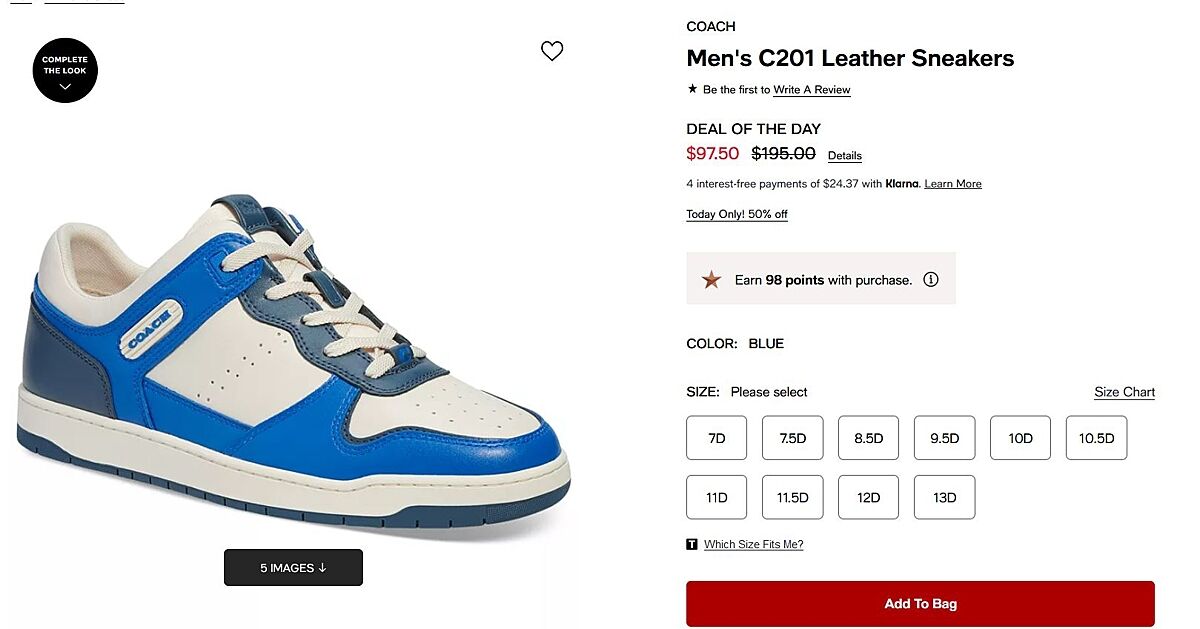
Task: Click the heart favorite icon
Action: tap(552, 51)
